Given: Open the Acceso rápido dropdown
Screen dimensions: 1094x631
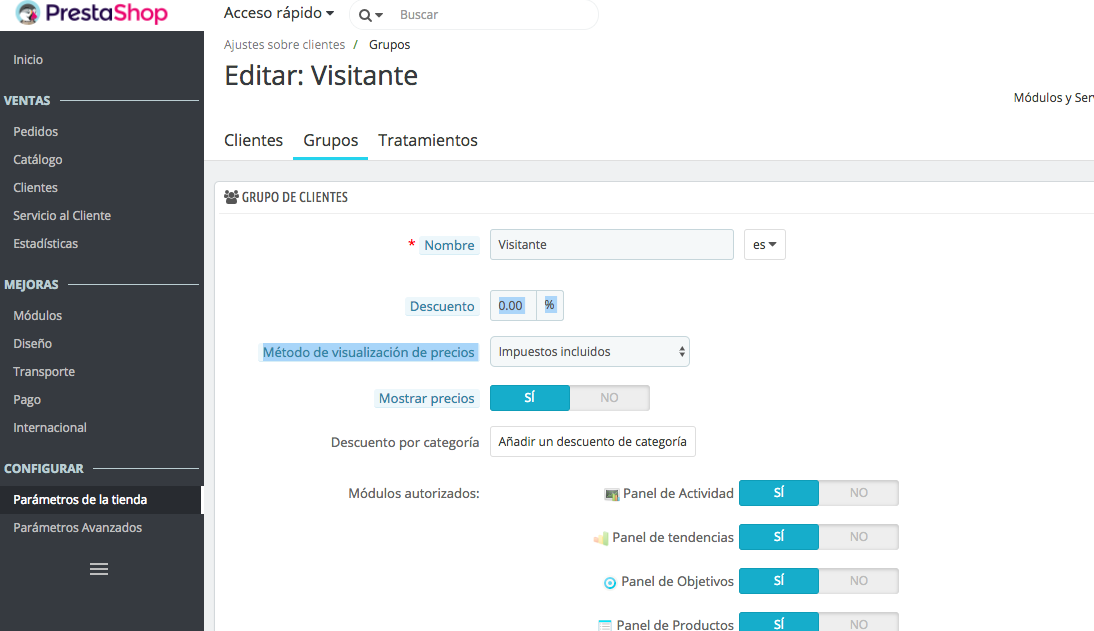Looking at the screenshot, I should point(279,13).
